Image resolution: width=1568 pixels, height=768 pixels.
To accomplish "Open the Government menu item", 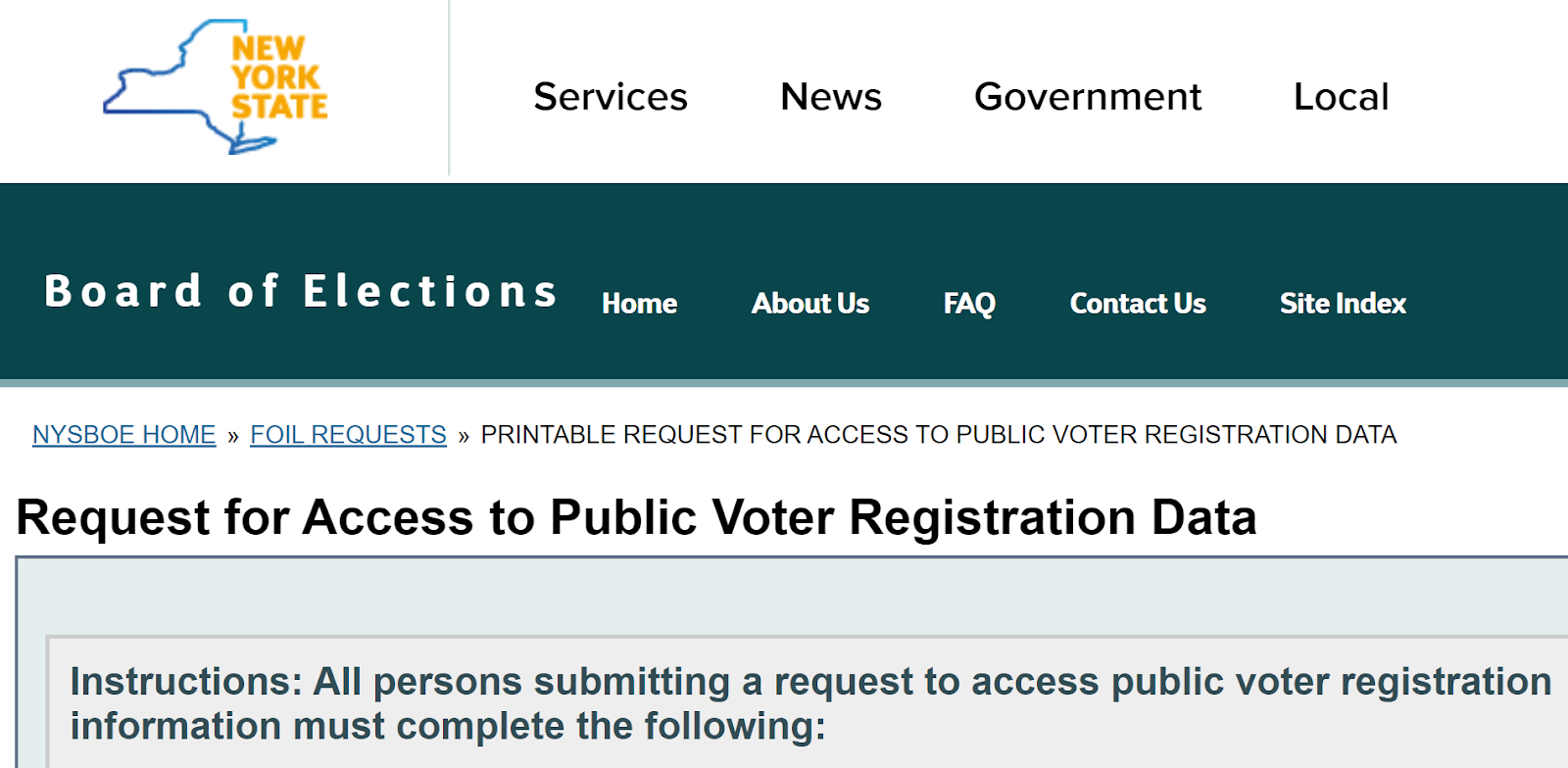I will 1088,97.
